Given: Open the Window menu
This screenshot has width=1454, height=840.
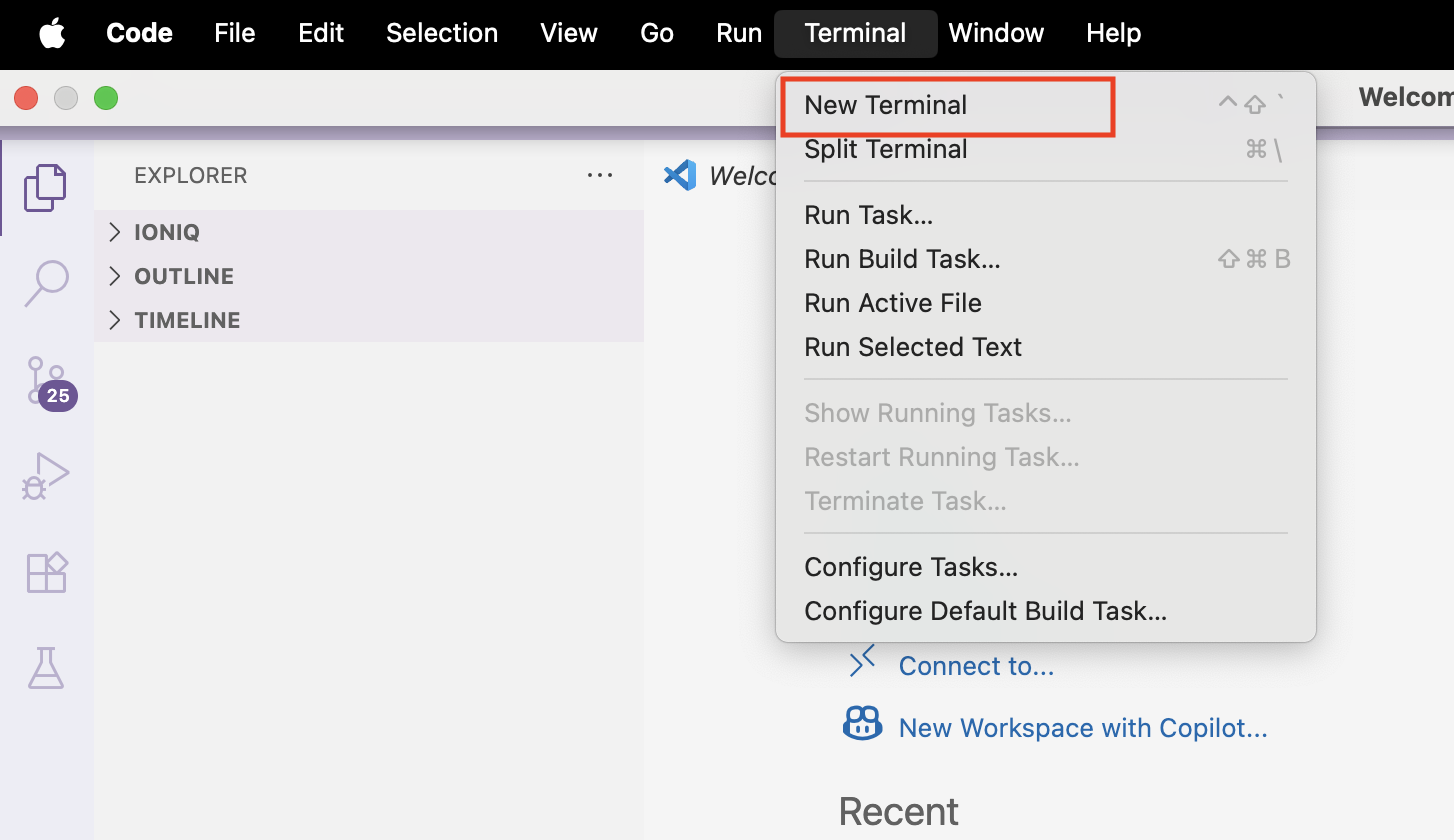Looking at the screenshot, I should pos(996,33).
